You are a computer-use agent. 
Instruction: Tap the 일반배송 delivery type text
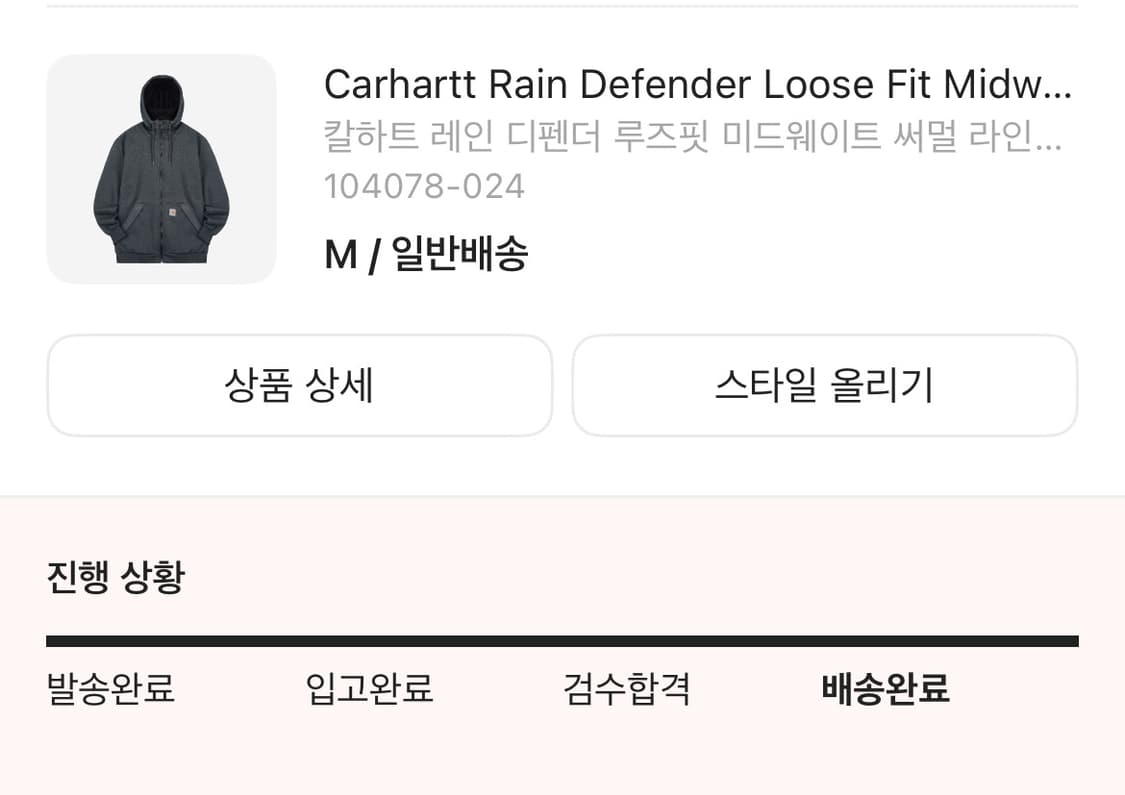pos(460,256)
